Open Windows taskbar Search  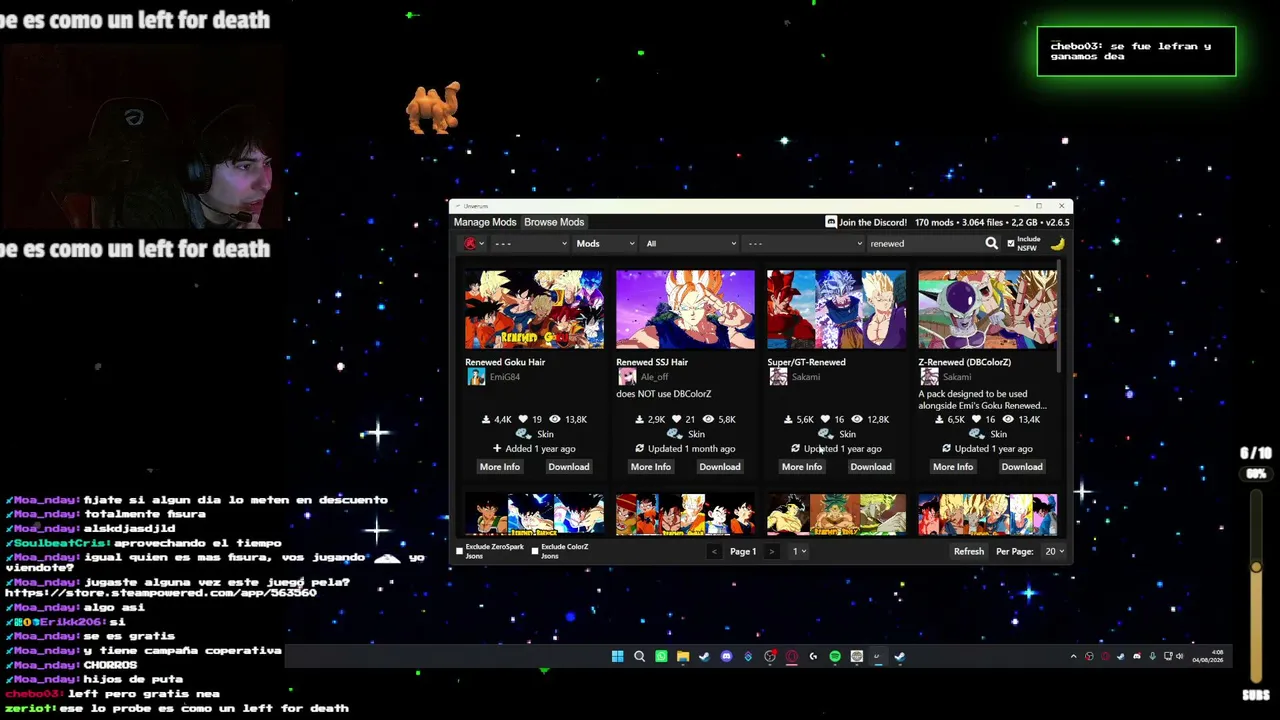[x=639, y=657]
